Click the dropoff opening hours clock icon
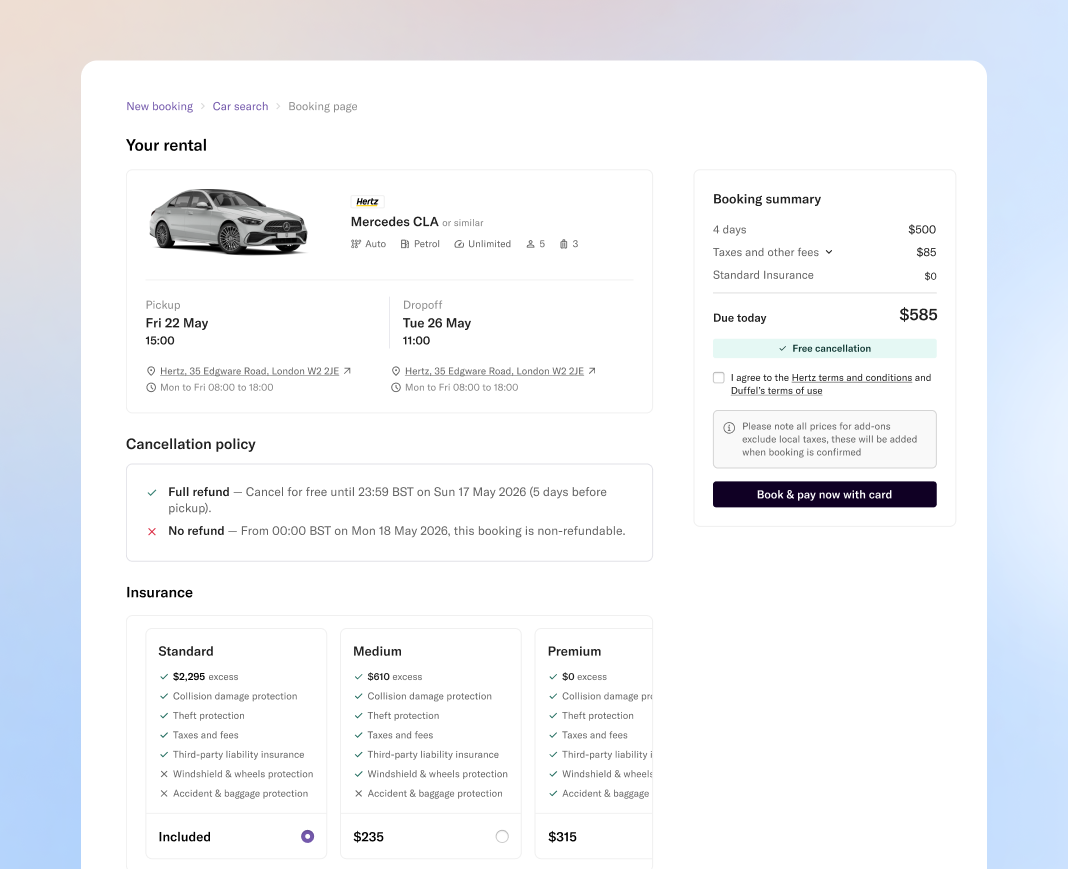Screen dimensions: 1068x869 (x=396, y=388)
